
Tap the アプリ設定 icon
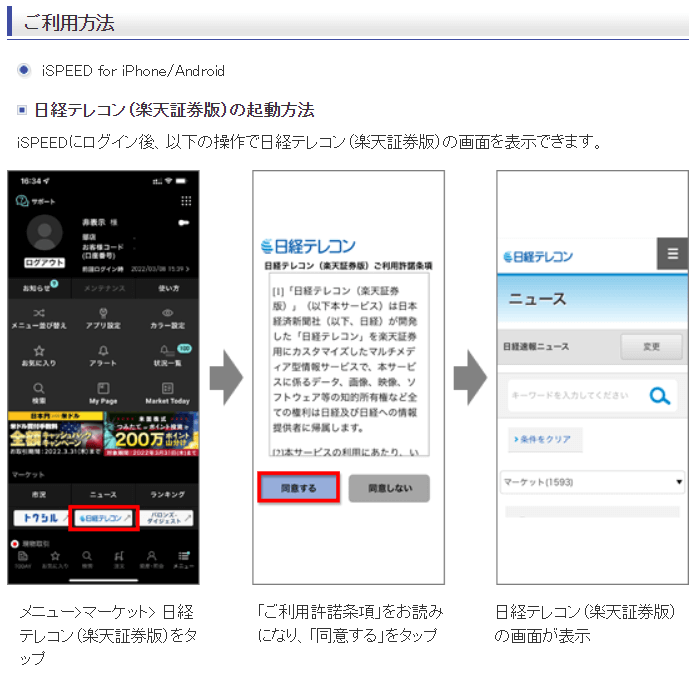point(104,313)
